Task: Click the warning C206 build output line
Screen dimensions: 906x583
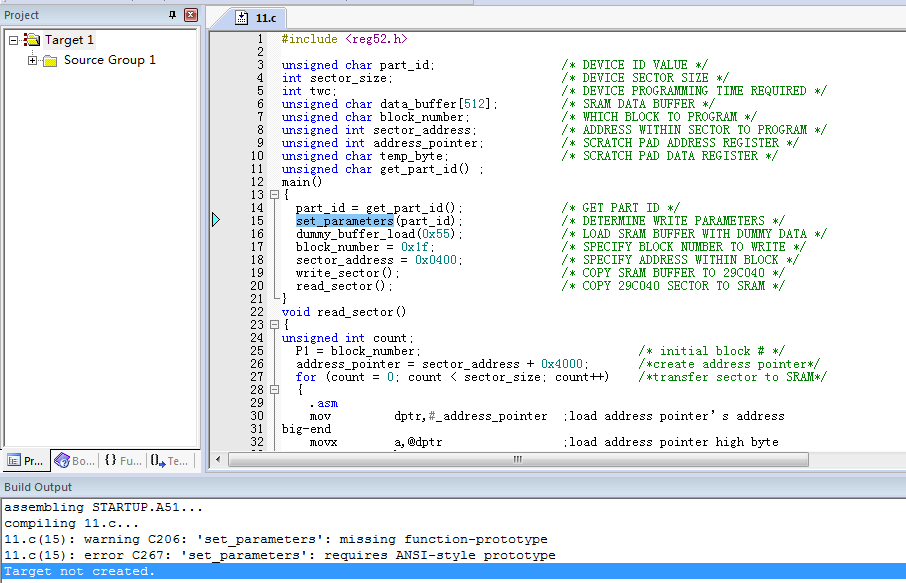Action: pos(276,539)
